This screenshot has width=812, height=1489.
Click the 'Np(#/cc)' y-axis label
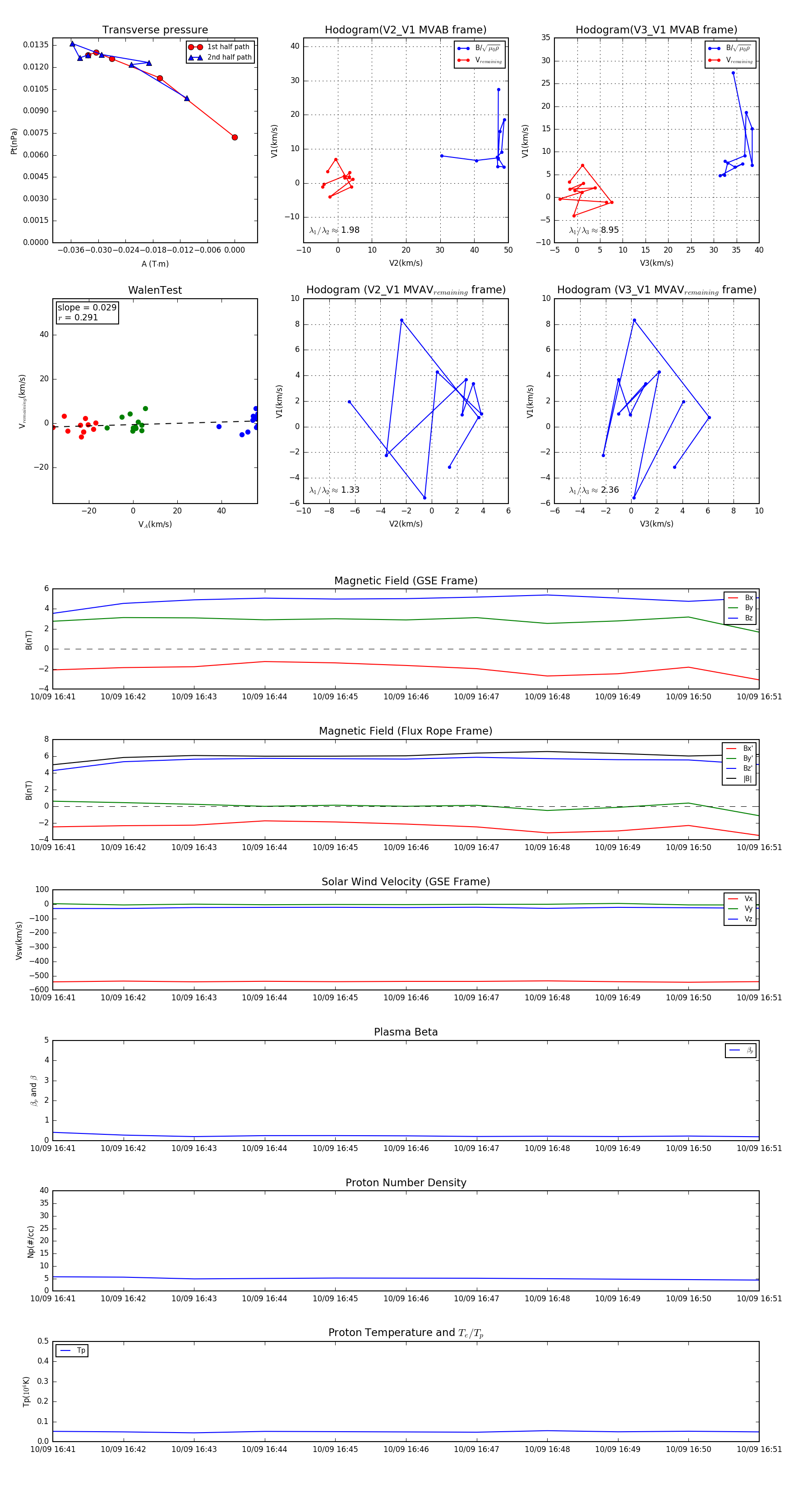coord(31,1242)
